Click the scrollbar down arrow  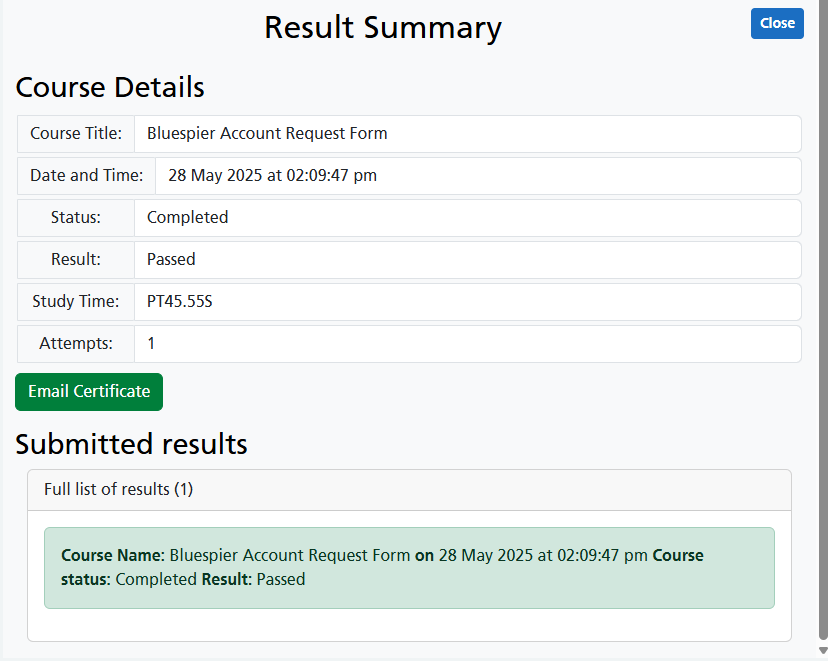(822, 651)
